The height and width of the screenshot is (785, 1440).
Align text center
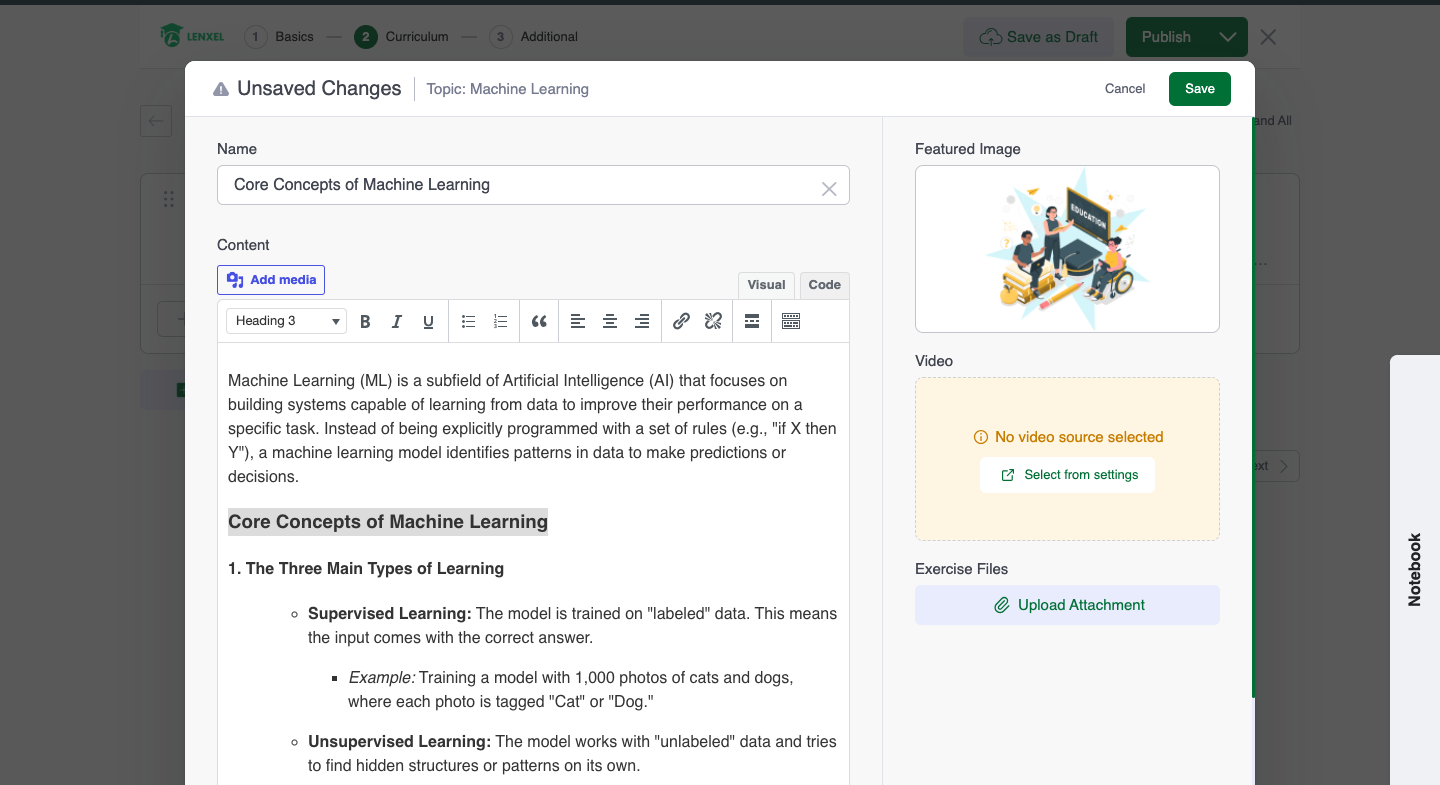(x=610, y=321)
